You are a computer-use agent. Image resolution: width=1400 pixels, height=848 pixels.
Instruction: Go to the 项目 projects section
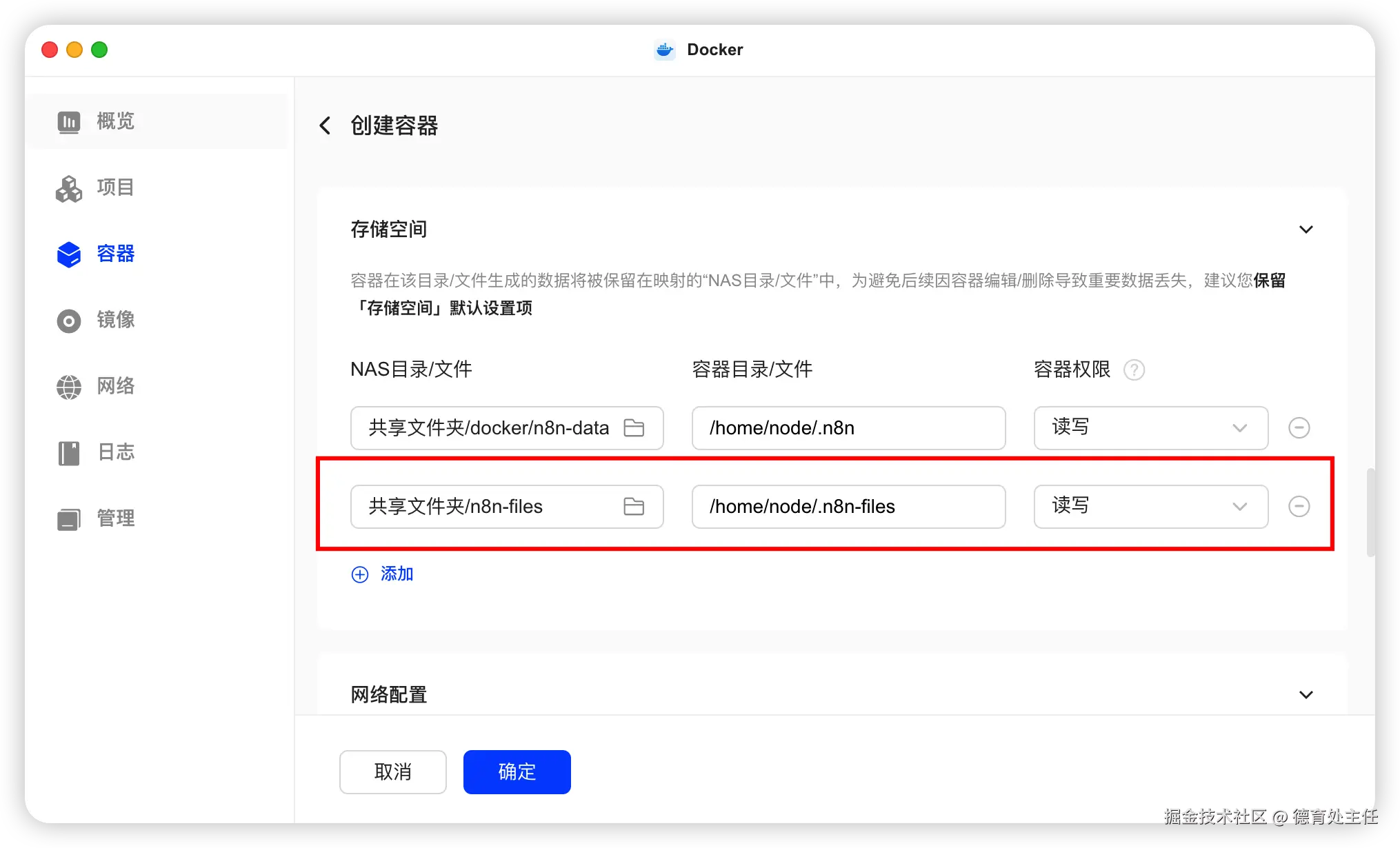pos(114,188)
